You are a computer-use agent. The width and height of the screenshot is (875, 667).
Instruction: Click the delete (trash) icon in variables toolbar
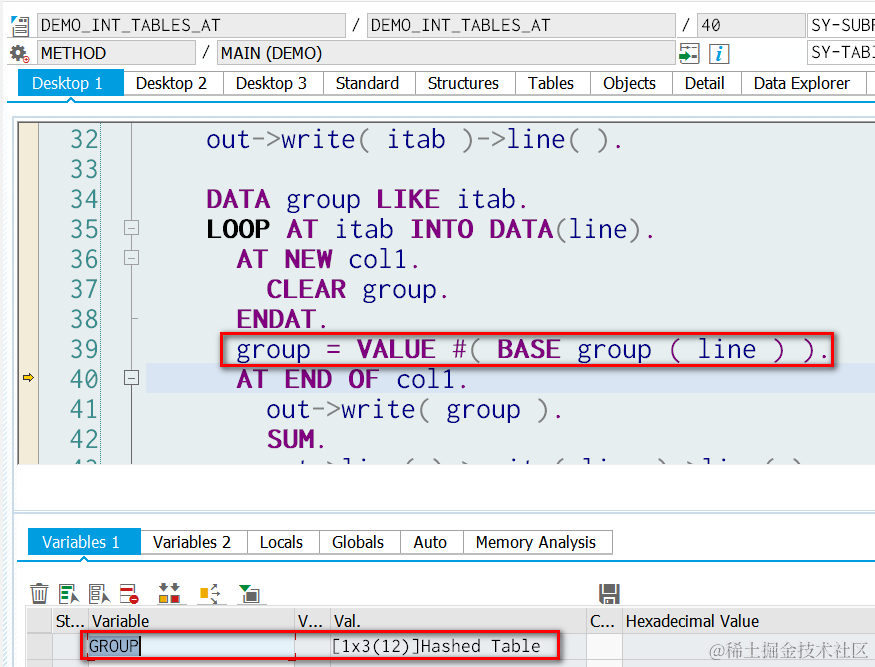click(x=39, y=593)
